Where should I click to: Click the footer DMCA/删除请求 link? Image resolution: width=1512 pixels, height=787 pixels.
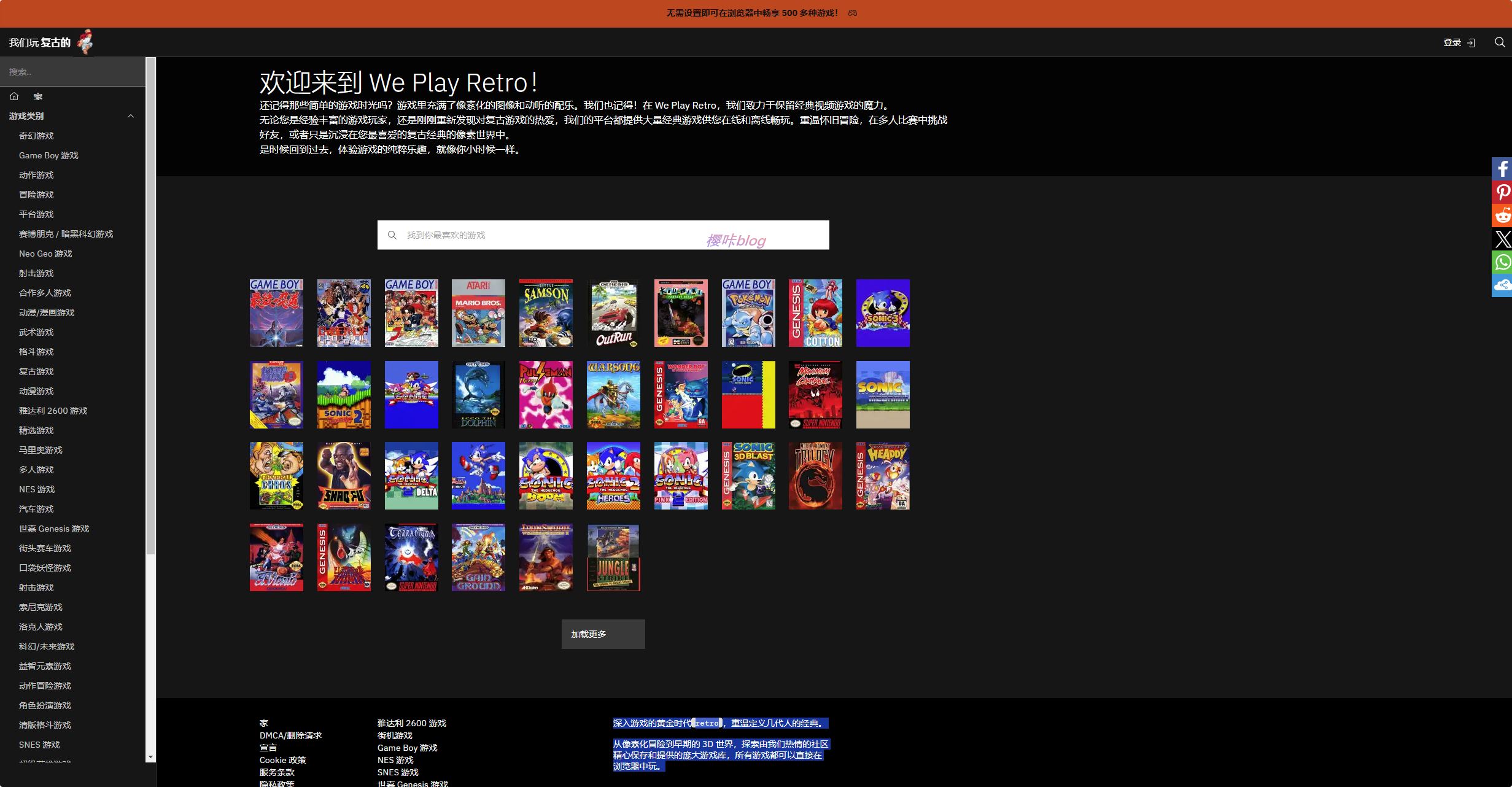pos(290,735)
